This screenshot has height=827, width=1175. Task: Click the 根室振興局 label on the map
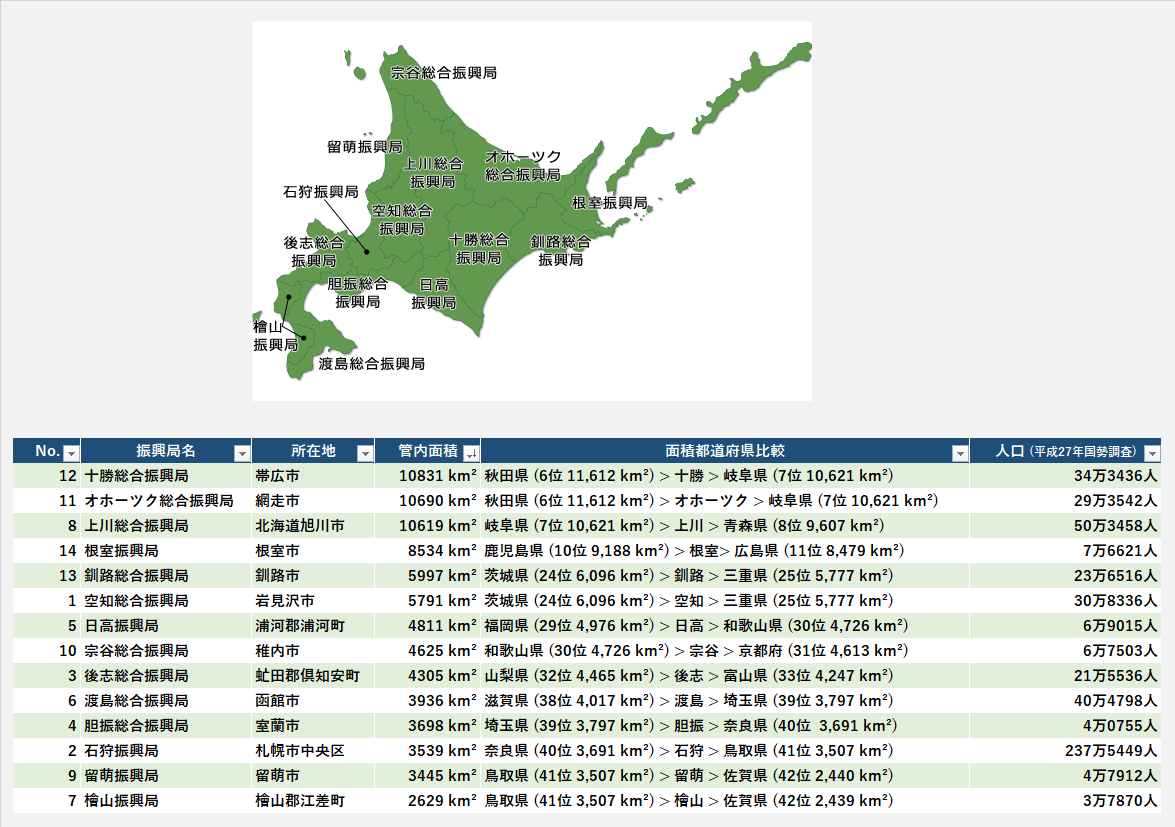point(609,203)
